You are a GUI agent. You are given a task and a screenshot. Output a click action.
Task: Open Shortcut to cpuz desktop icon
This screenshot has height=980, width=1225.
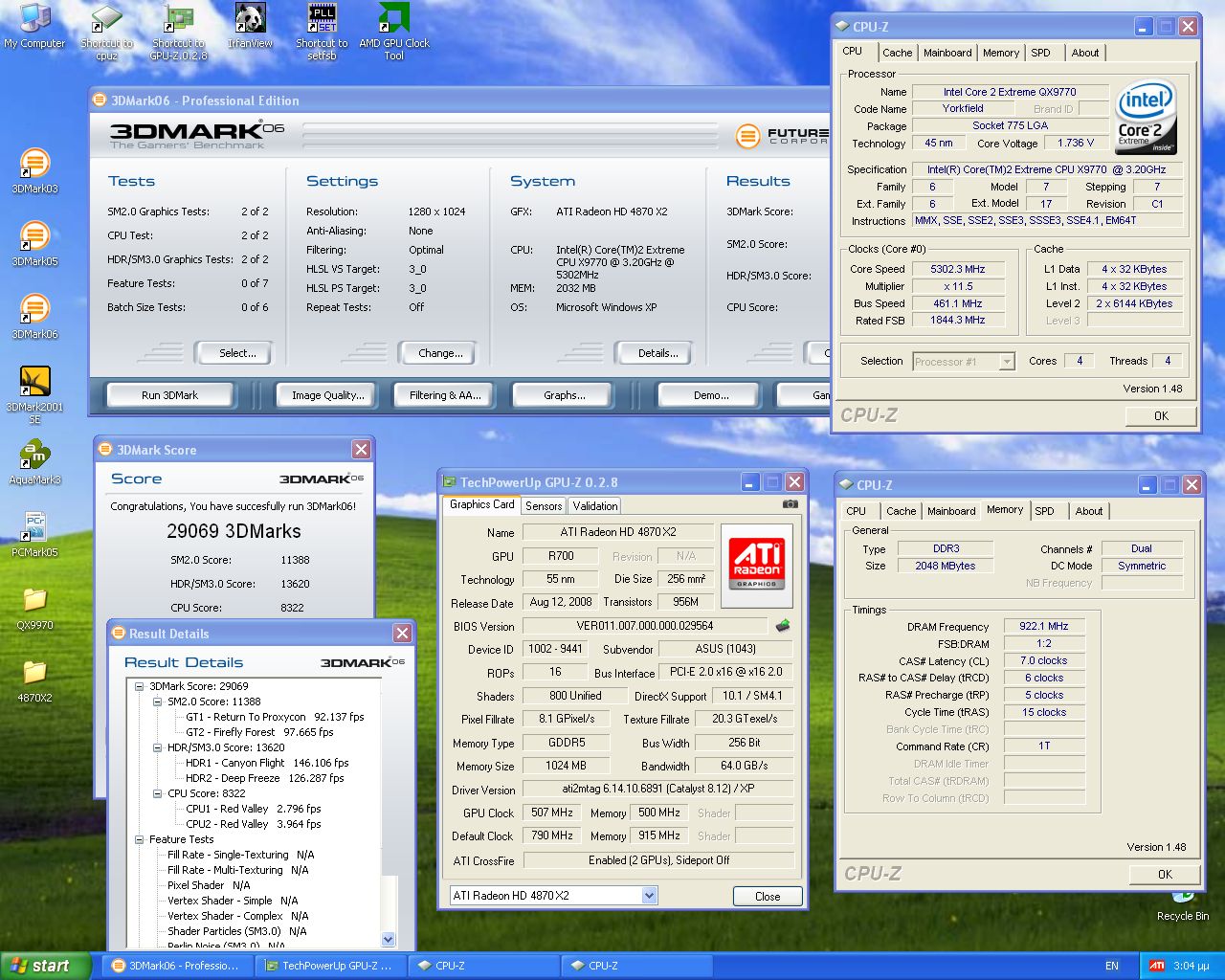[x=106, y=32]
